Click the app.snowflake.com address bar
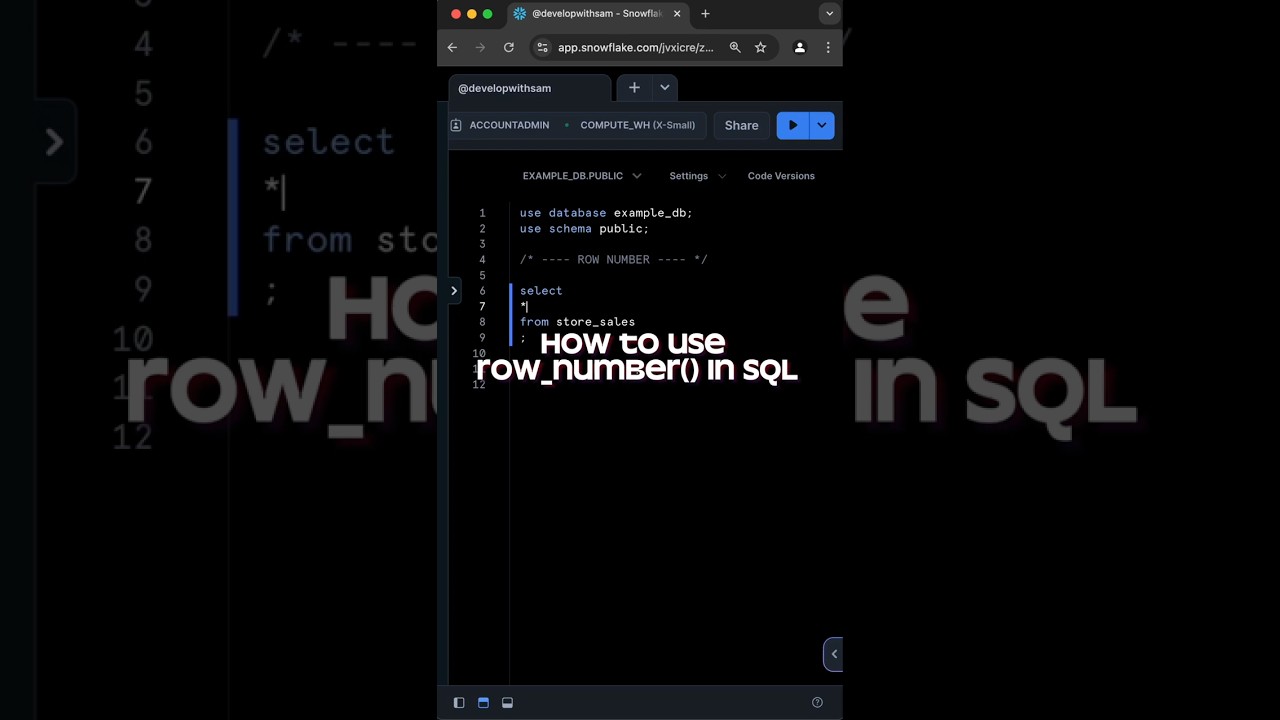The height and width of the screenshot is (720, 1280). tap(636, 47)
